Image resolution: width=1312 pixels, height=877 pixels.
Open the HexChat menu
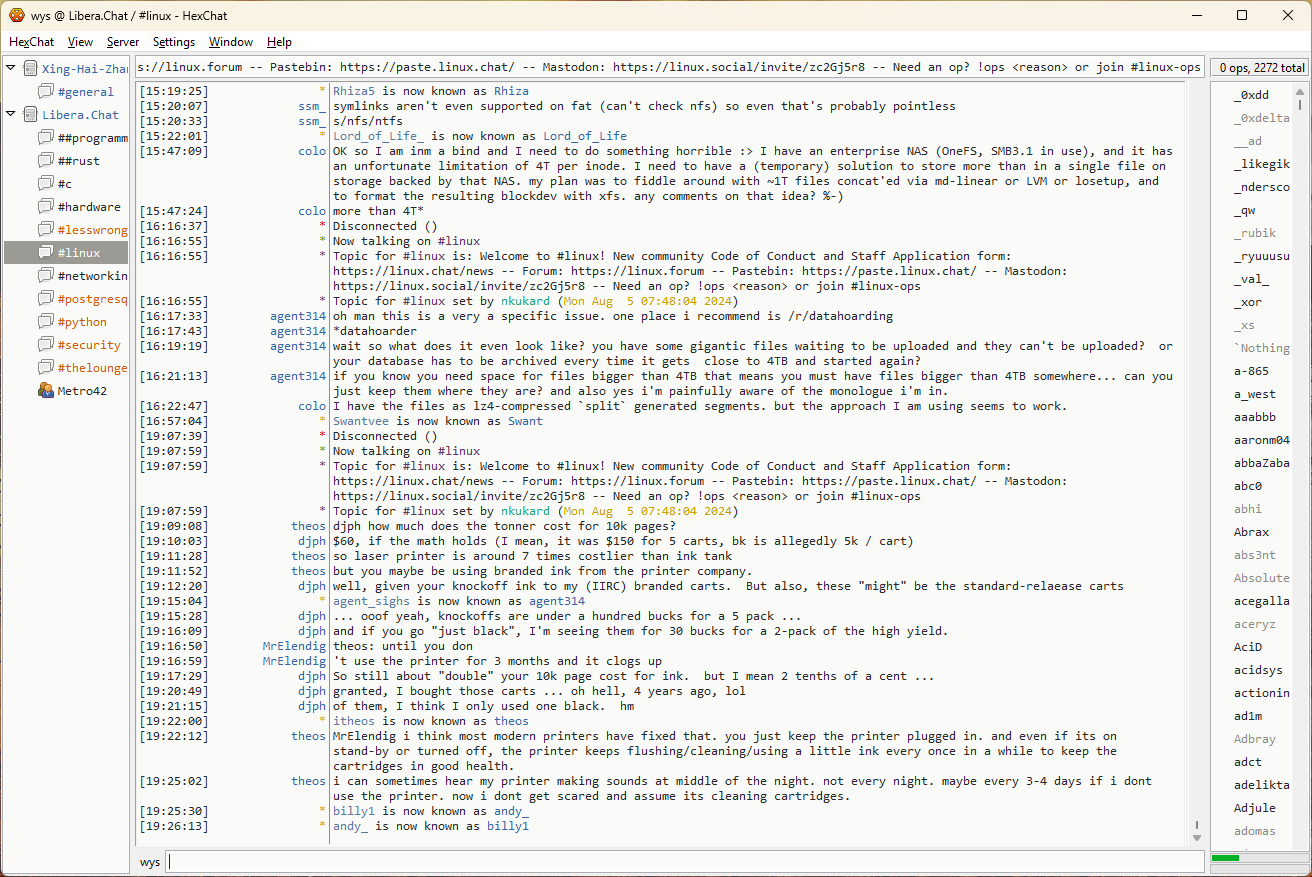pos(31,42)
